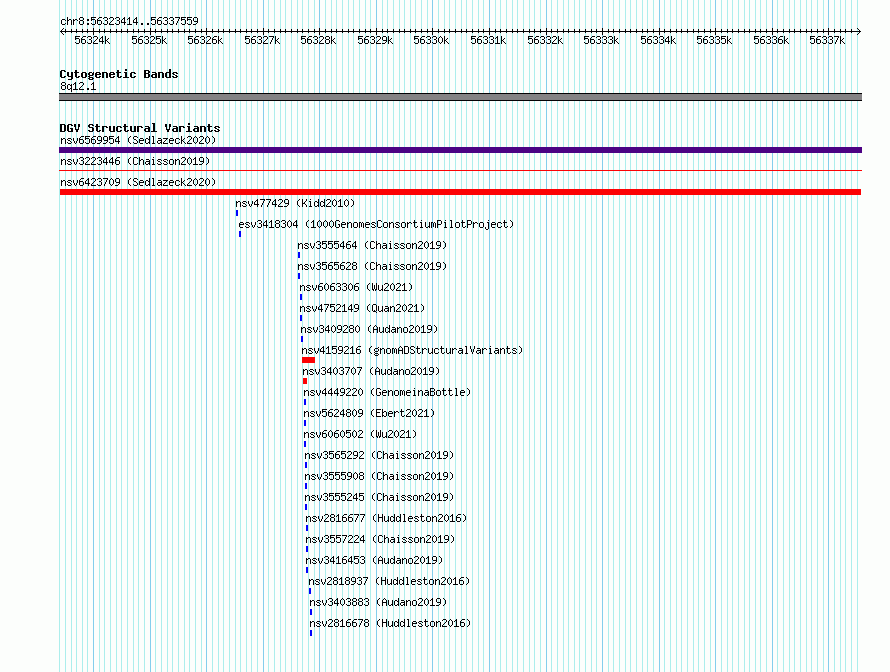The width and height of the screenshot is (890, 672).
Task: Open the nsv2816677 (Huddleston2016) label
Action: click(386, 518)
